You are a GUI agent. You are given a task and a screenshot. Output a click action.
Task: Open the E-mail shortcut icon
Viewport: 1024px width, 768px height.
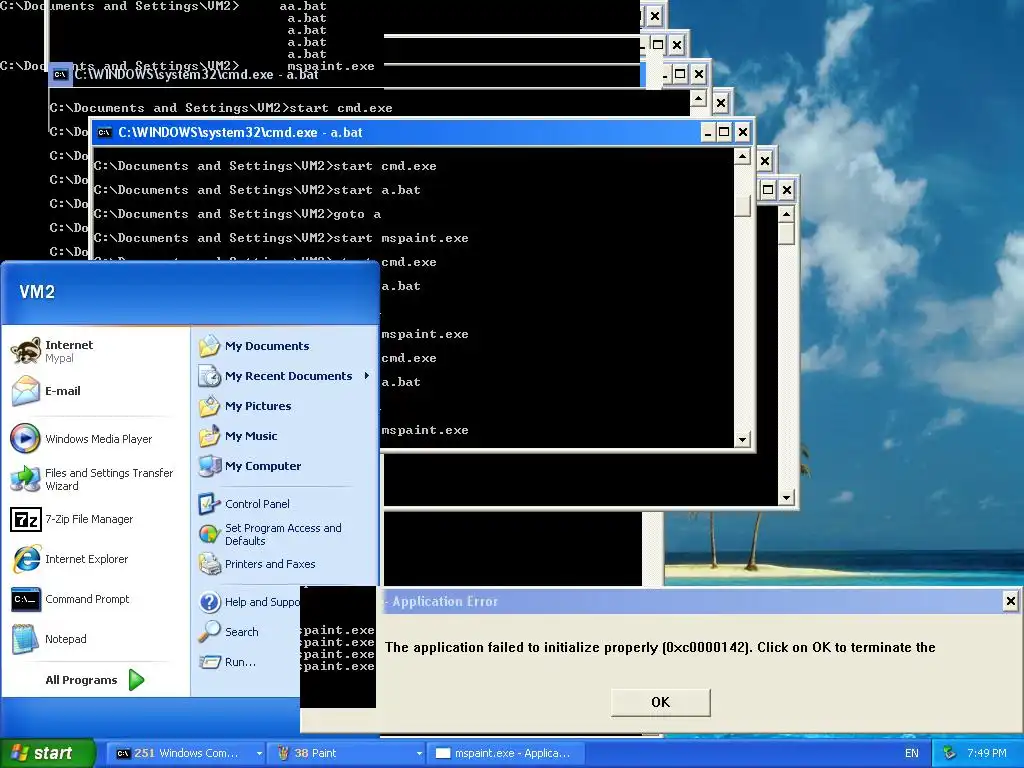pos(26,391)
